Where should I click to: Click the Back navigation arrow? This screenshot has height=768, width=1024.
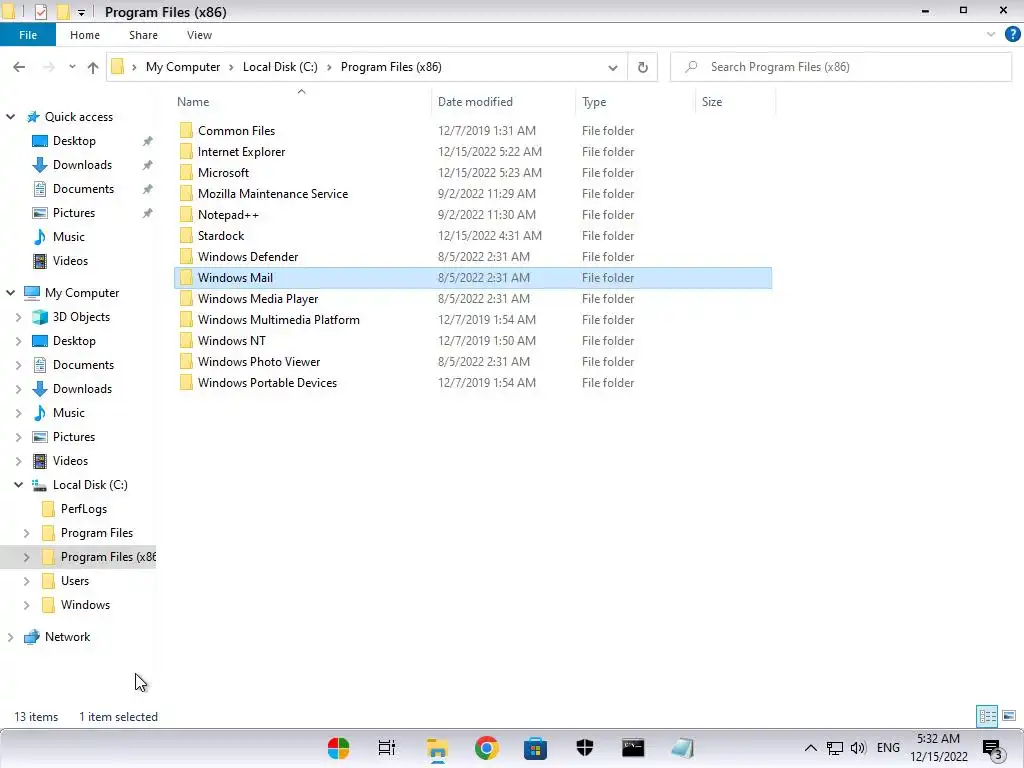pyautogui.click(x=19, y=67)
